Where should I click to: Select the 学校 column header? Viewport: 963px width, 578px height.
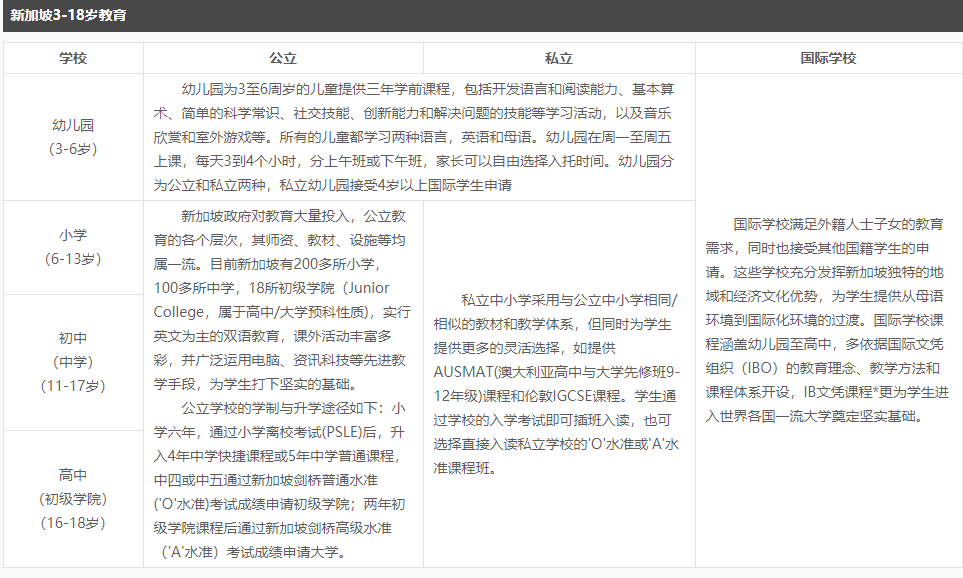[70, 57]
